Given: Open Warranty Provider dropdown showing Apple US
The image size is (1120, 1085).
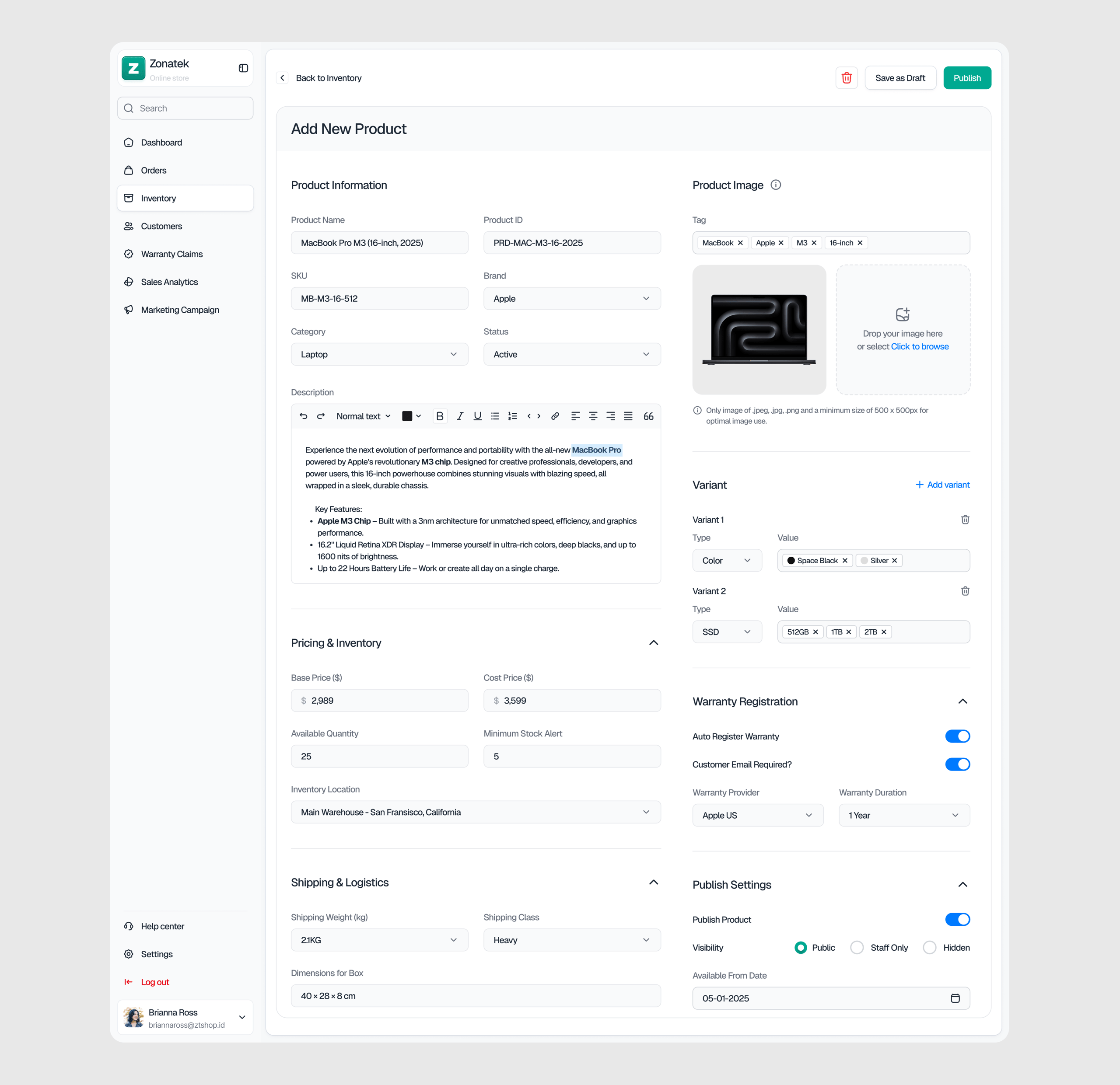Looking at the screenshot, I should point(758,816).
